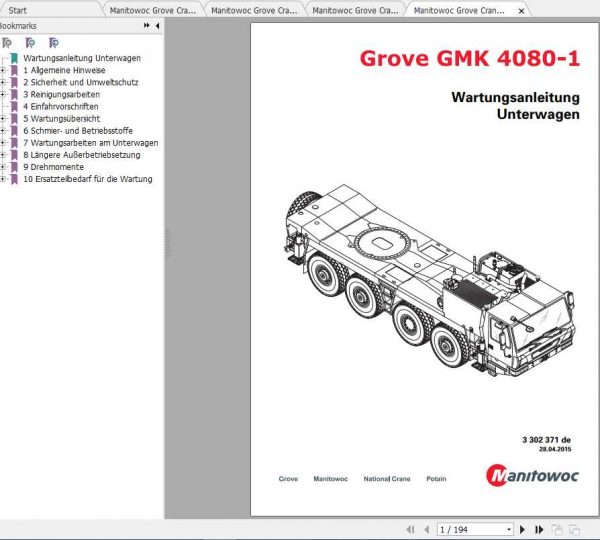The height and width of the screenshot is (540, 600).
Task: Expand the 2 Sicherheit und Umweltschutz bookmark
Action: point(2,82)
